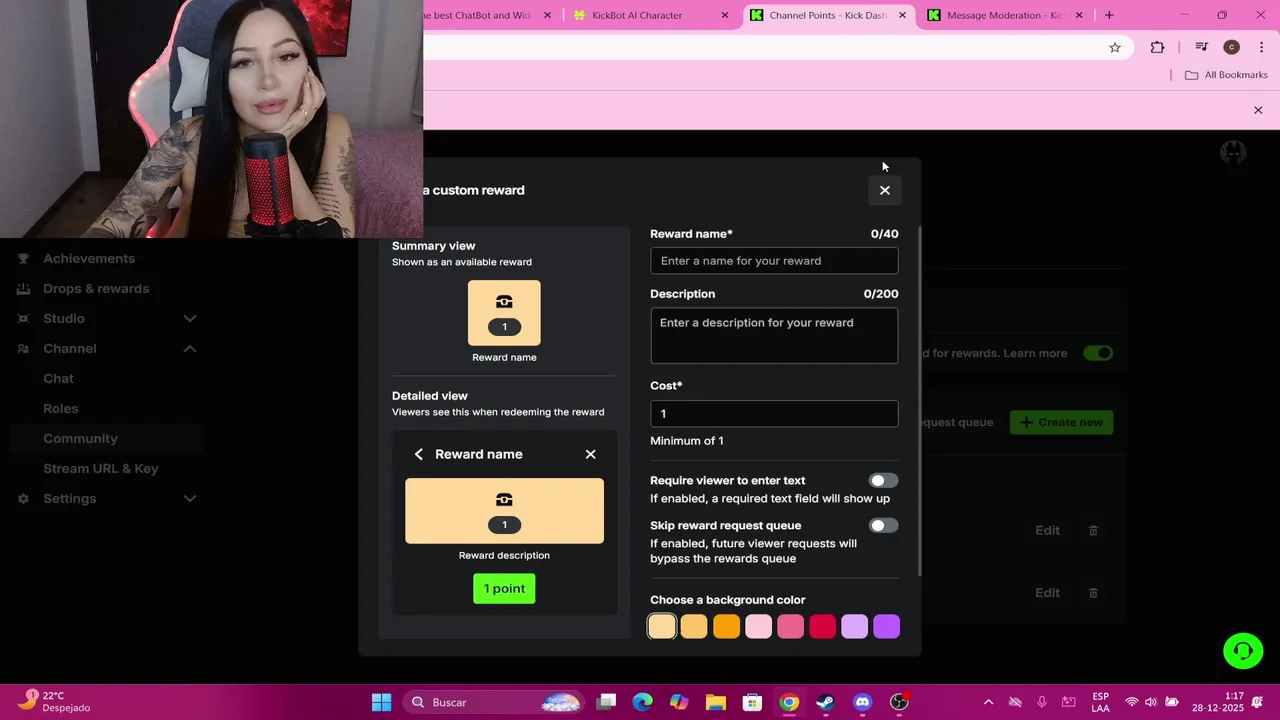Open the Learn more link
Image resolution: width=1280 pixels, height=720 pixels.
click(x=1035, y=353)
